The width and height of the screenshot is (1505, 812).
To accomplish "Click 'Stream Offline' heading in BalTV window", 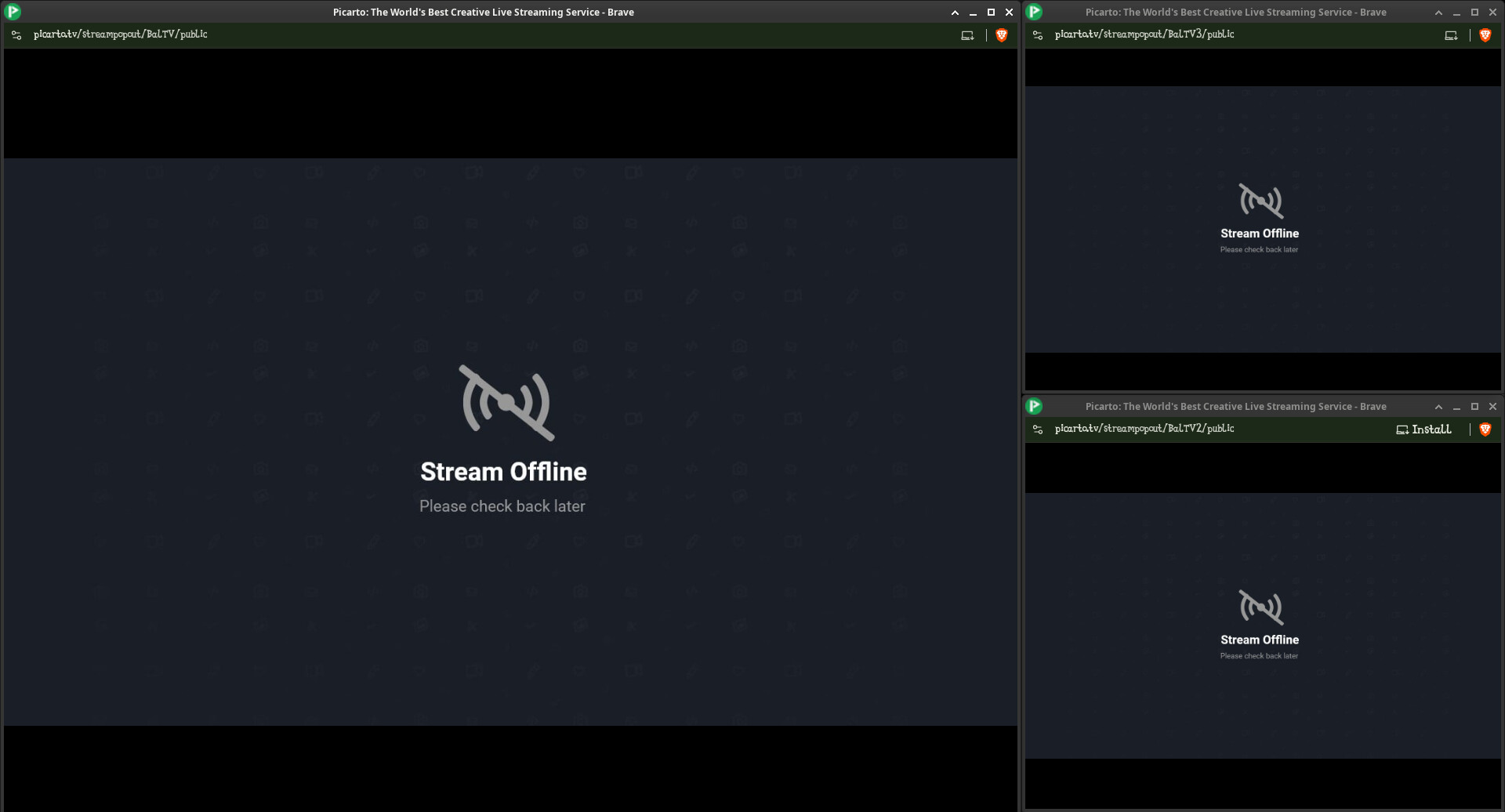I will tap(503, 472).
